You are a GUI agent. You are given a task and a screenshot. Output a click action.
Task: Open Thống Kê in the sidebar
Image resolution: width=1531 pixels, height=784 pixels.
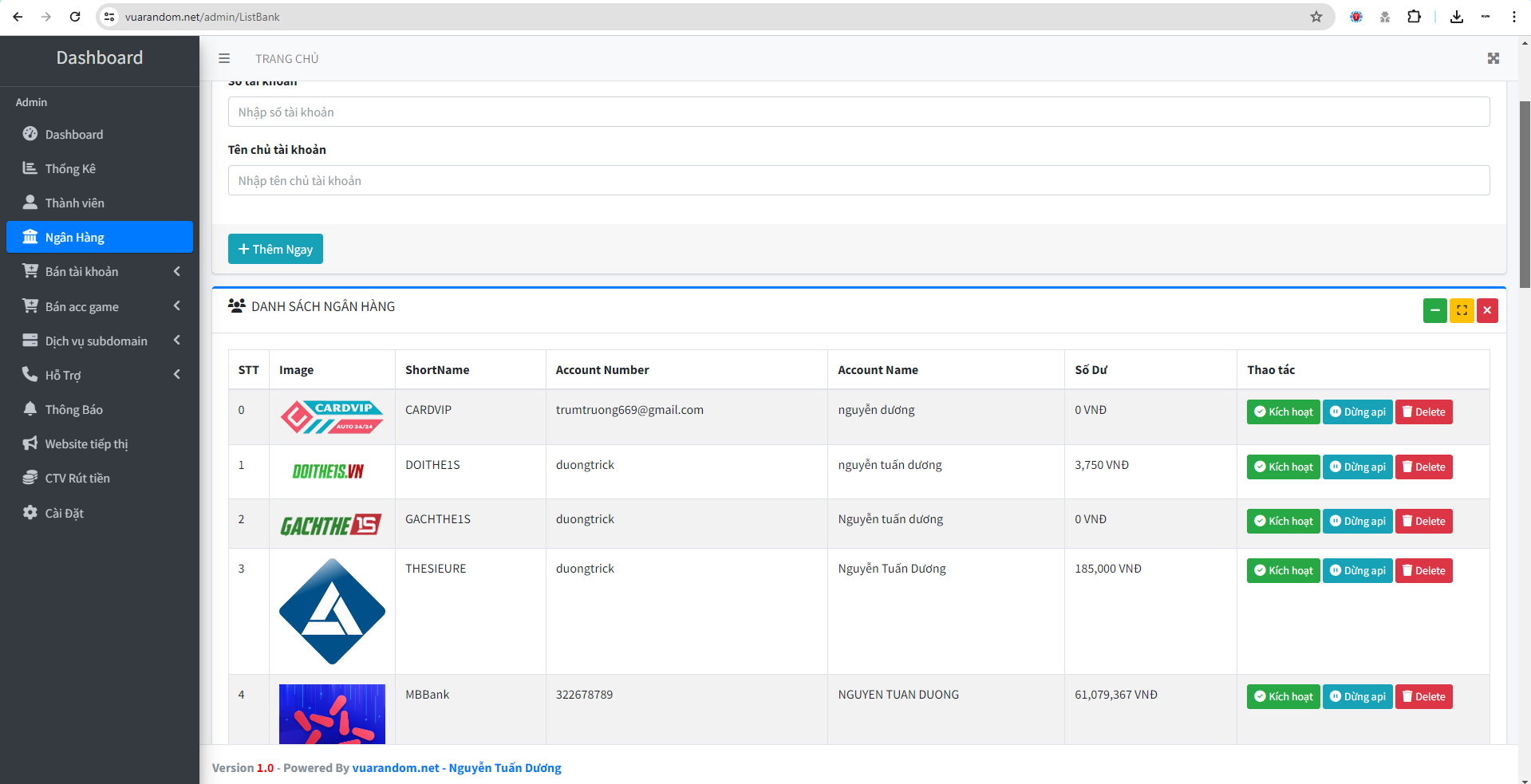pyautogui.click(x=70, y=169)
